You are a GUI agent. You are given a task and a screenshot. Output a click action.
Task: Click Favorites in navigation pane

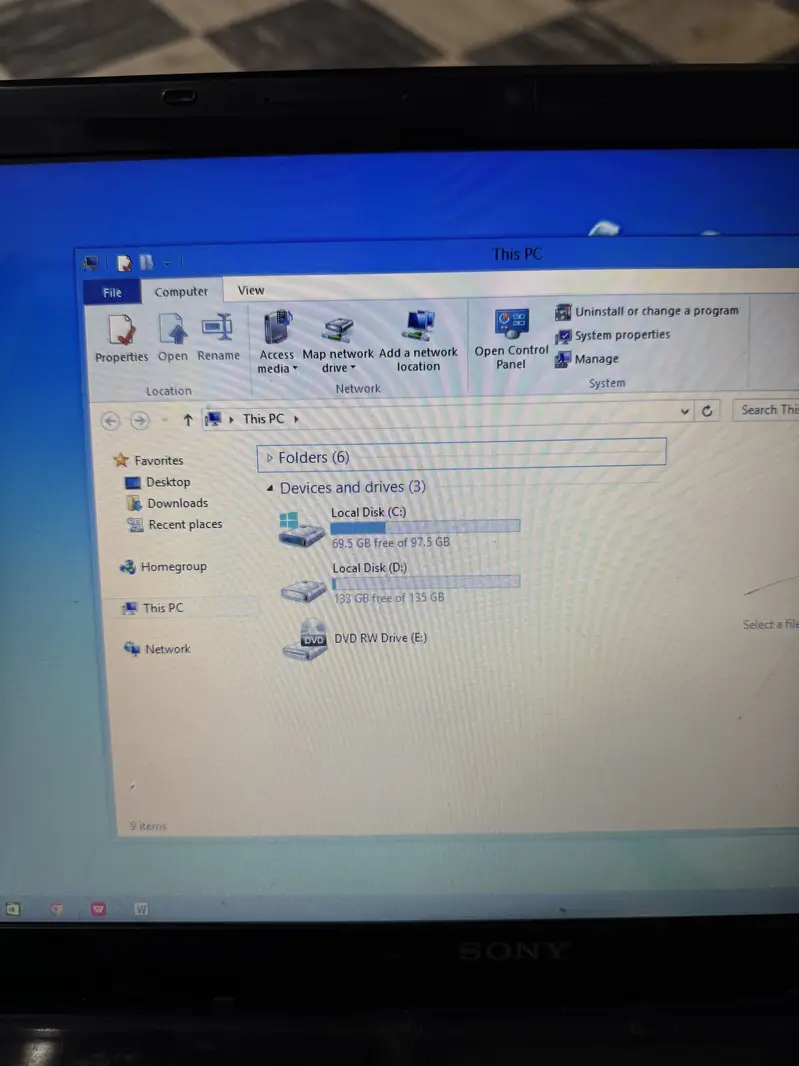[x=149, y=460]
